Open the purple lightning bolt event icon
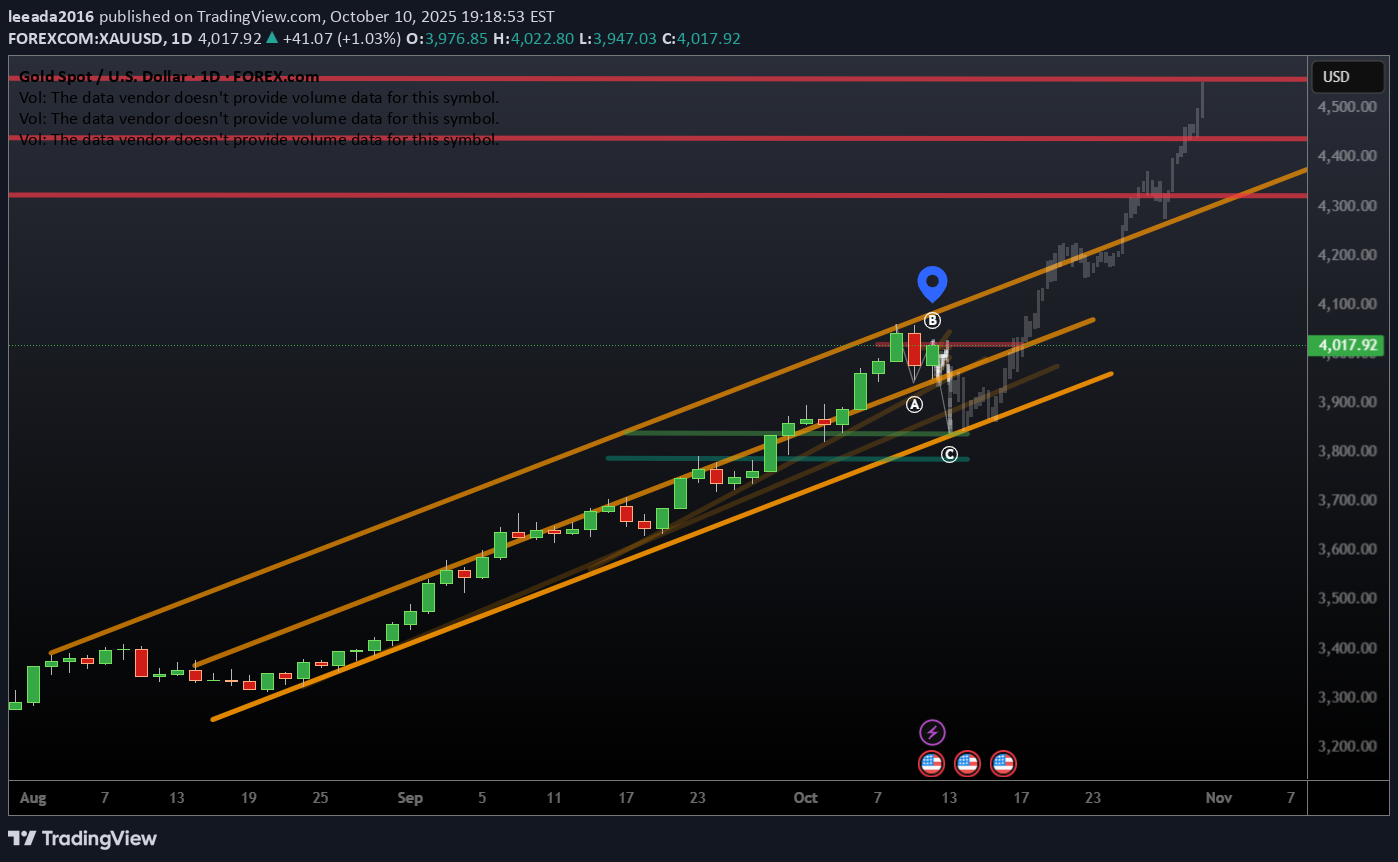1398x862 pixels. tap(932, 733)
